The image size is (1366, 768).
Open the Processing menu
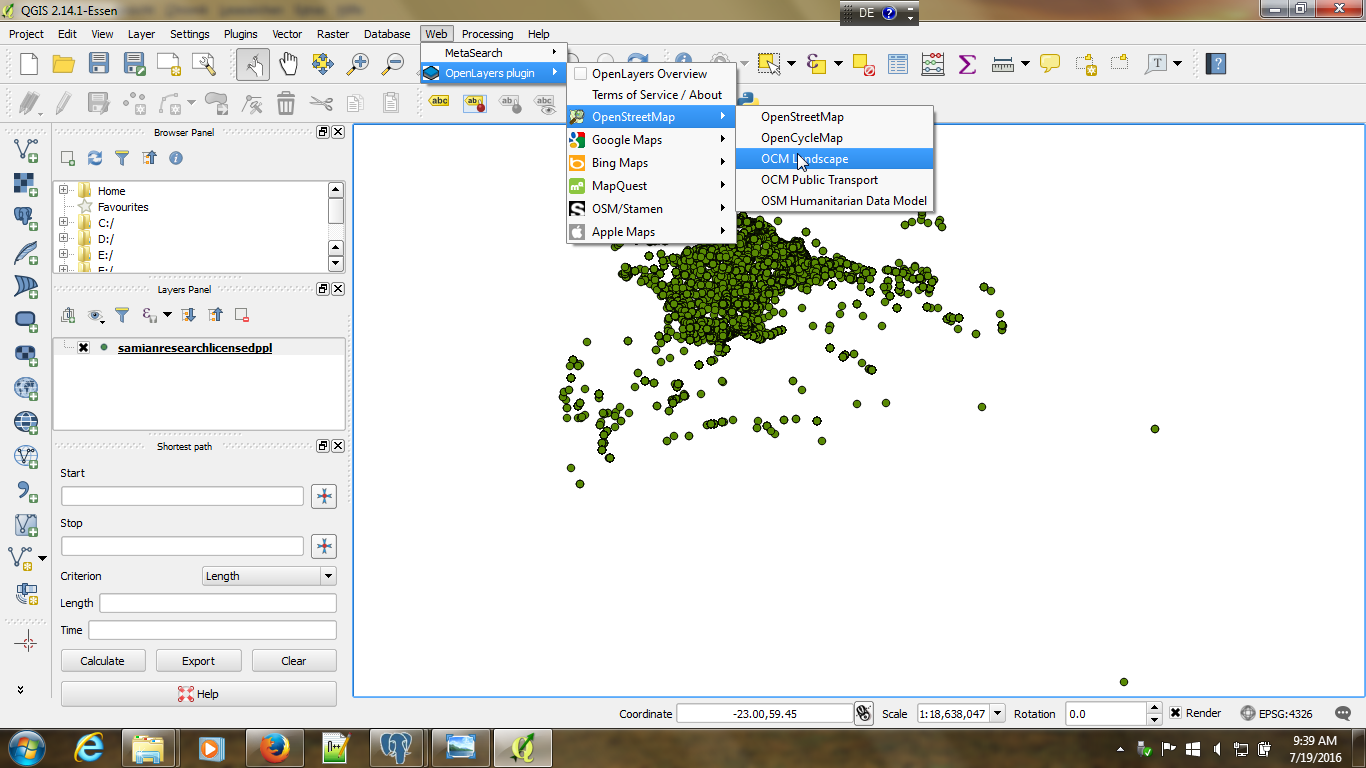click(x=487, y=34)
